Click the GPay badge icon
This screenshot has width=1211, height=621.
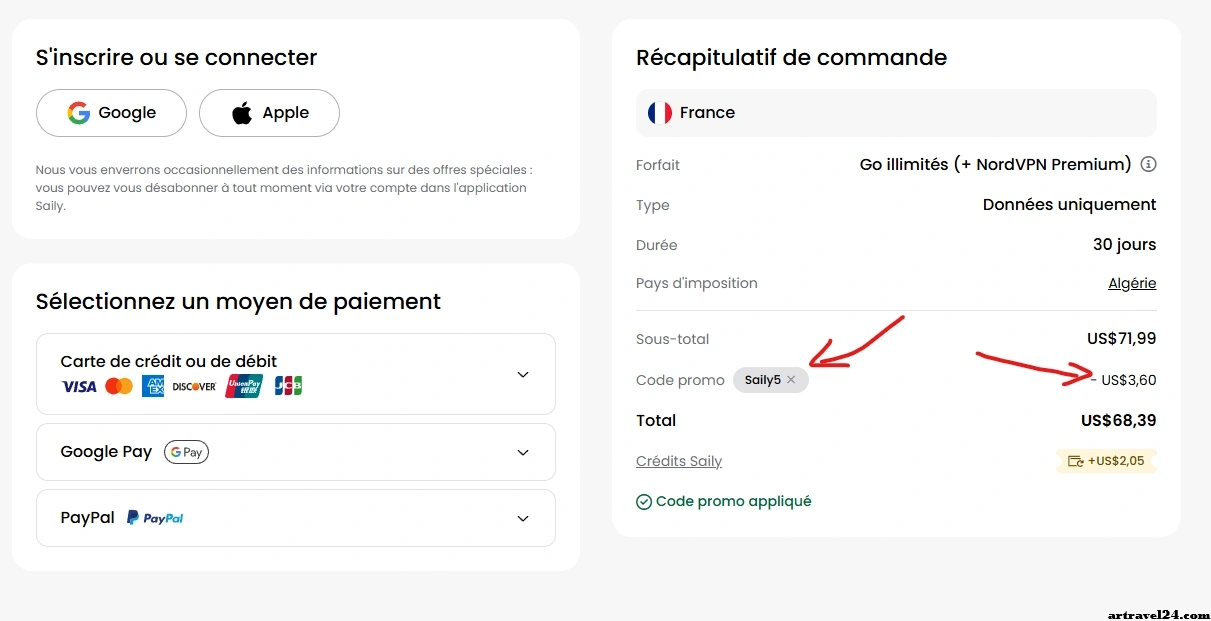click(x=186, y=452)
